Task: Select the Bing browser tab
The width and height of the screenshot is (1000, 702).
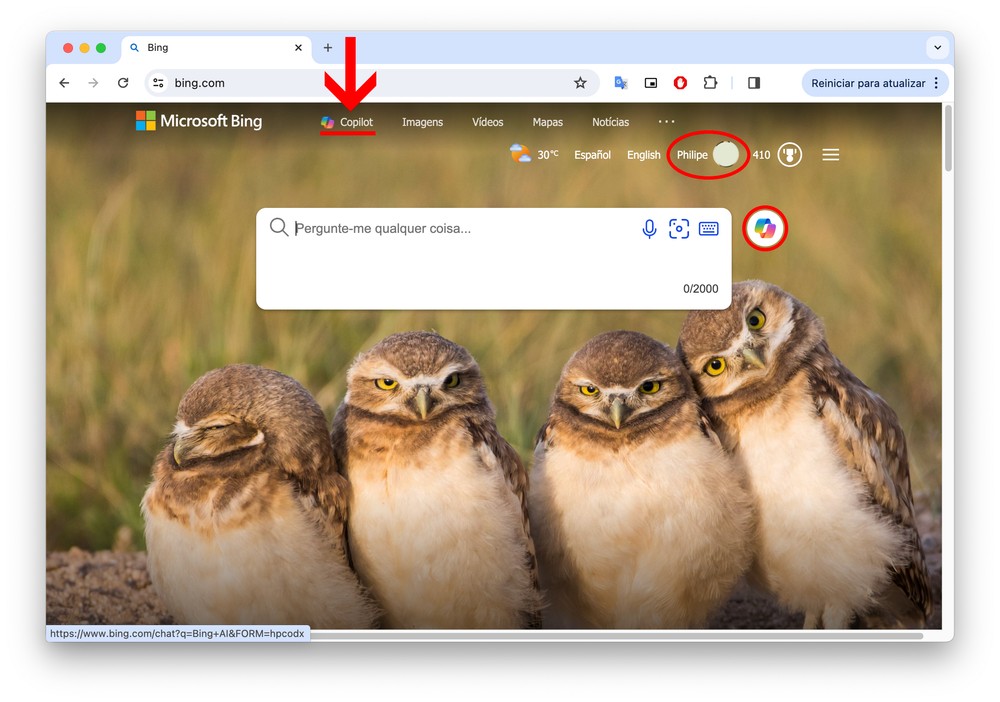Action: [216, 48]
